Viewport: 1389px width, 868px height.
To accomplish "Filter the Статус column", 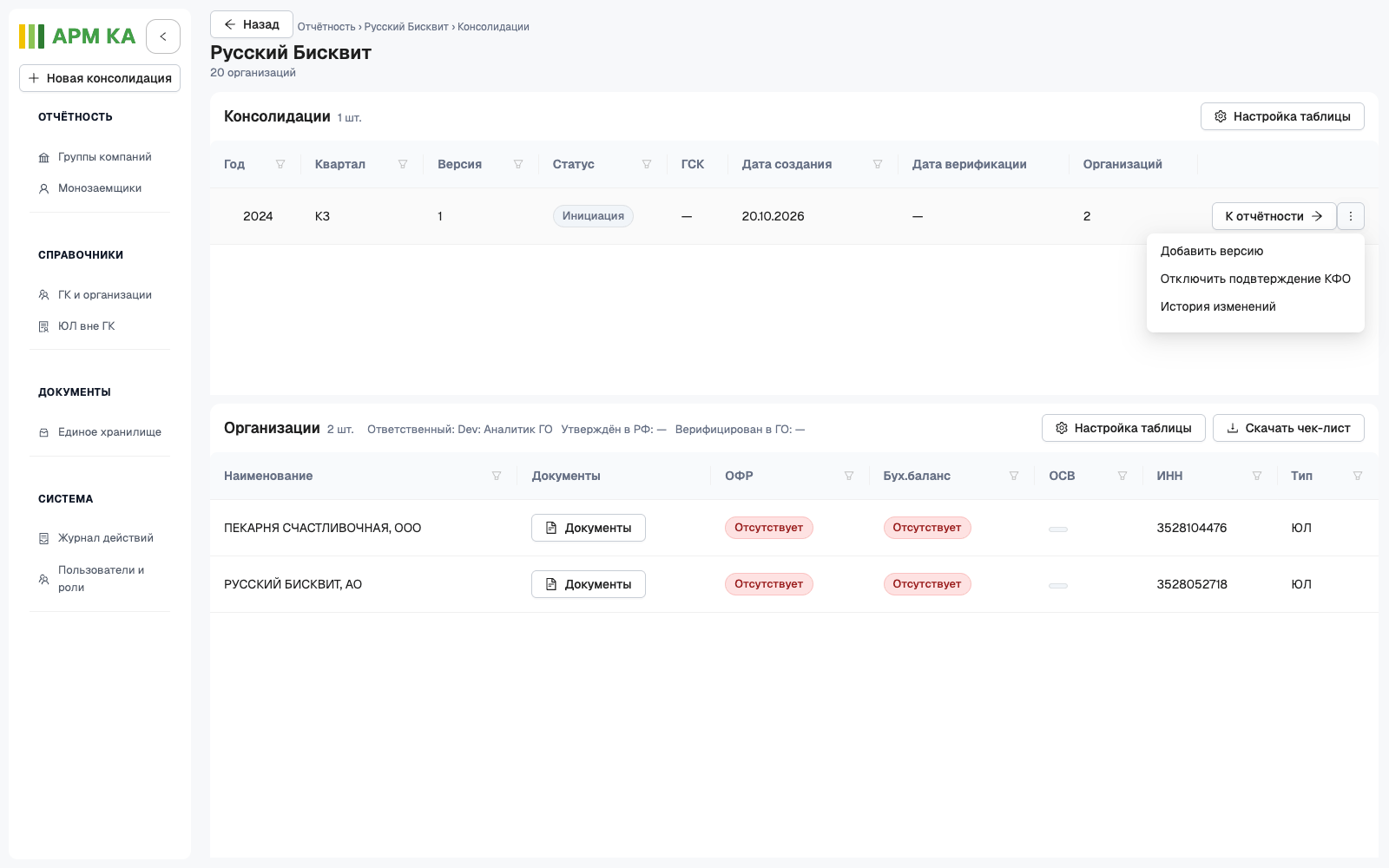I will [x=647, y=164].
